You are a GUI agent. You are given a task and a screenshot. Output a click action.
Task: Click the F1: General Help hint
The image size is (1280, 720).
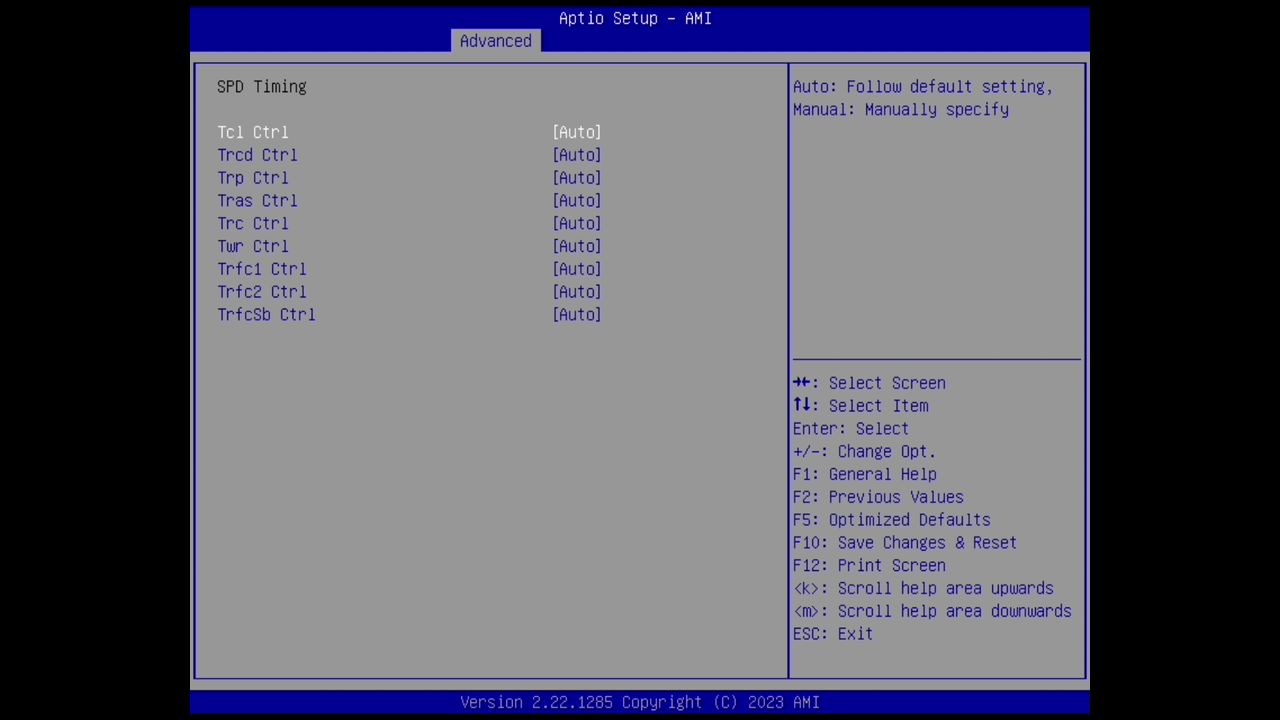click(865, 475)
